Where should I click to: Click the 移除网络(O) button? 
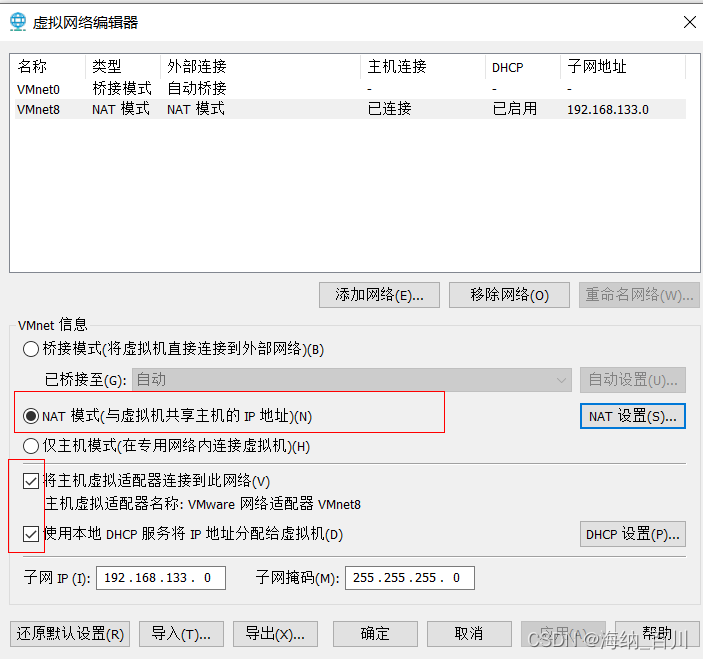[509, 295]
